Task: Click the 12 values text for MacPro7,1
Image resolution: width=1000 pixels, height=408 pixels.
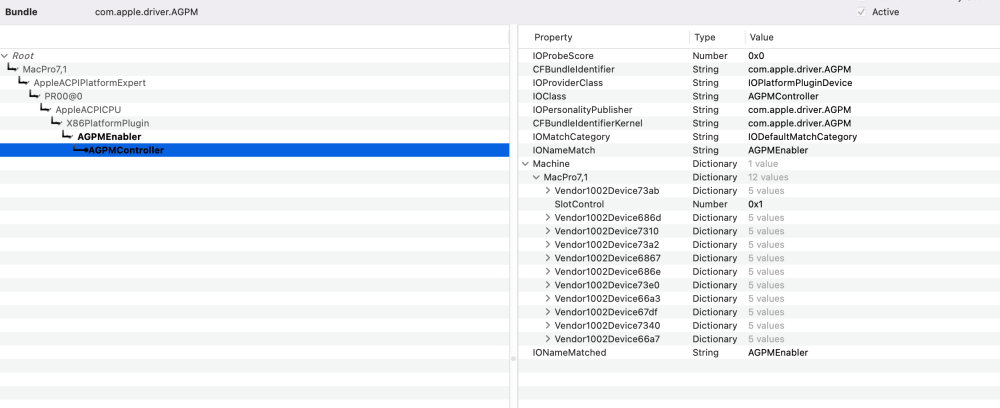Action: (x=768, y=177)
